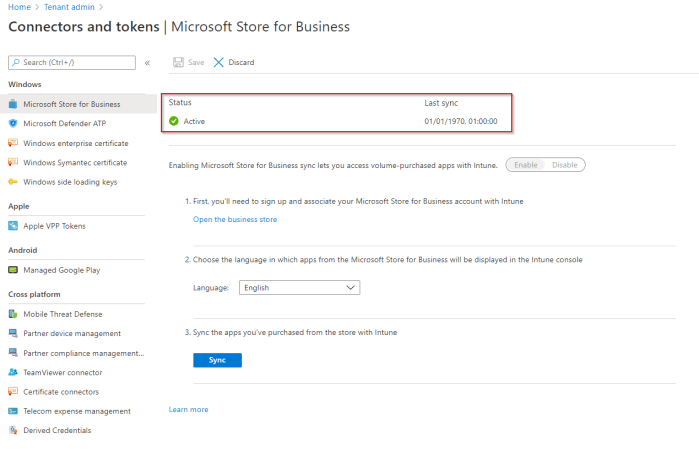Click the Discard X icon

pyautogui.click(x=218, y=62)
